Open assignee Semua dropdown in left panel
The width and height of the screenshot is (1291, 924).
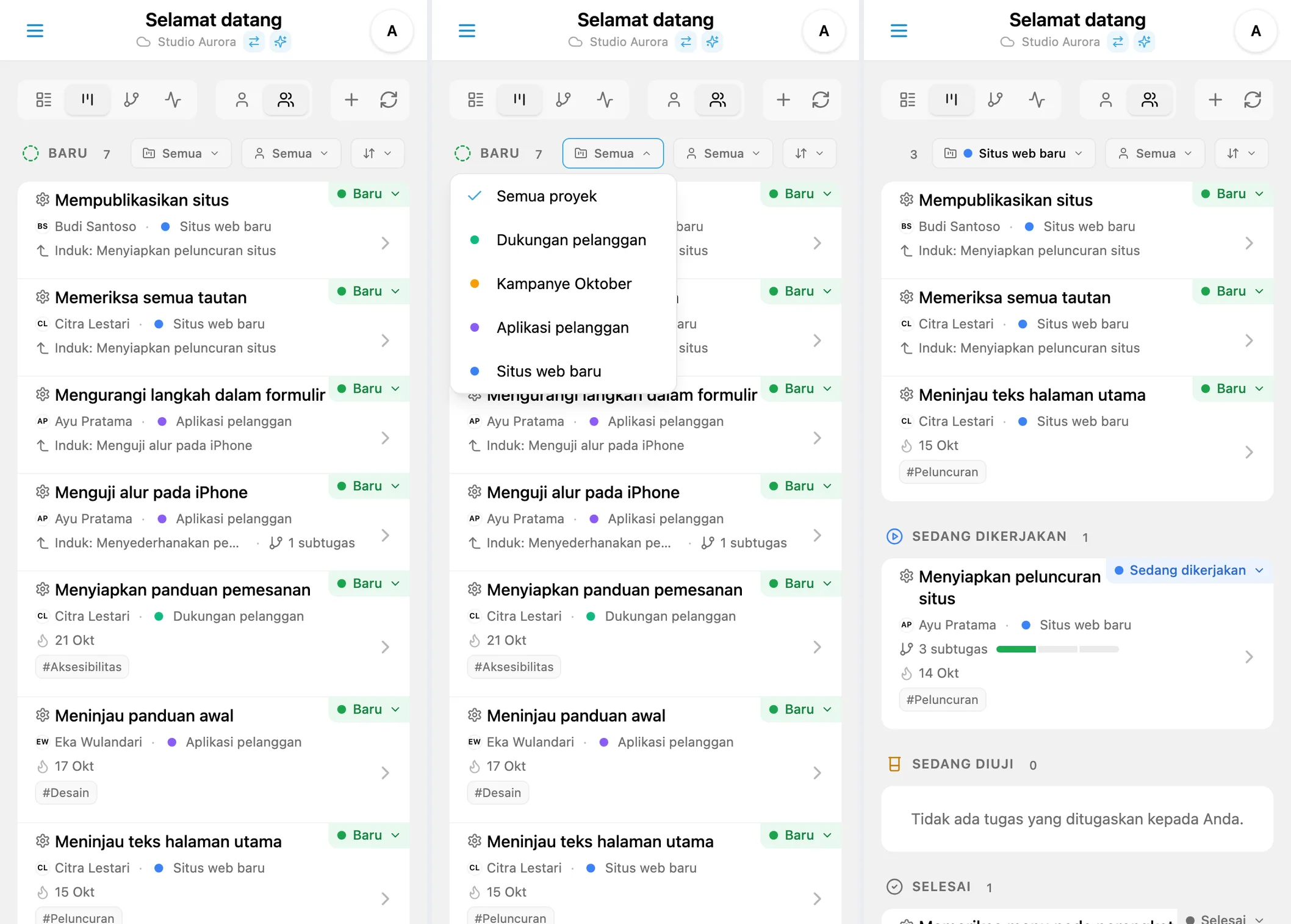tap(291, 153)
